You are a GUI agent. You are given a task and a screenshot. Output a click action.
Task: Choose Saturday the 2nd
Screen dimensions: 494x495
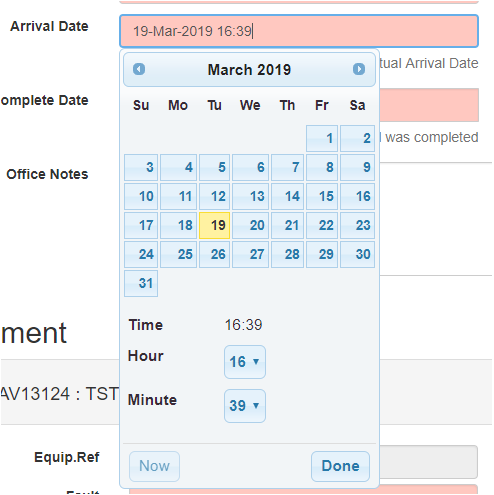(357, 138)
